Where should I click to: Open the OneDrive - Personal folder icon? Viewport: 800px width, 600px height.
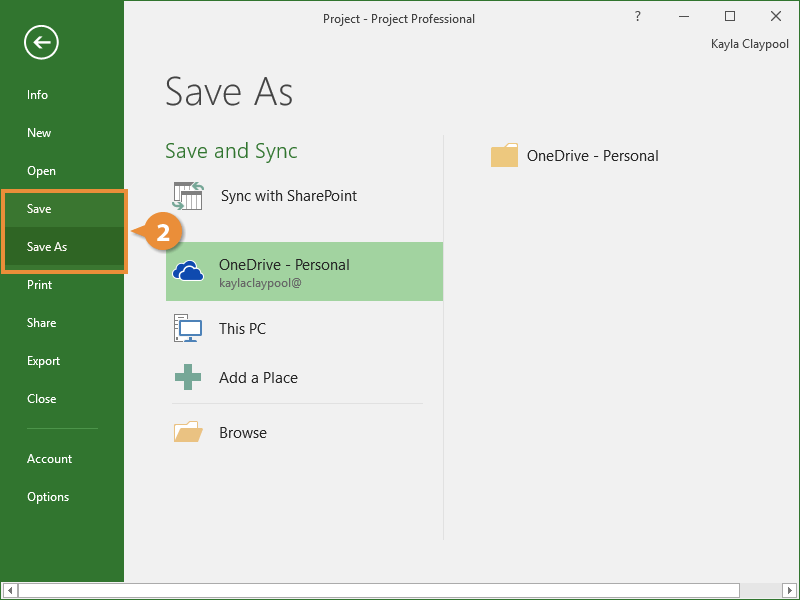[504, 156]
